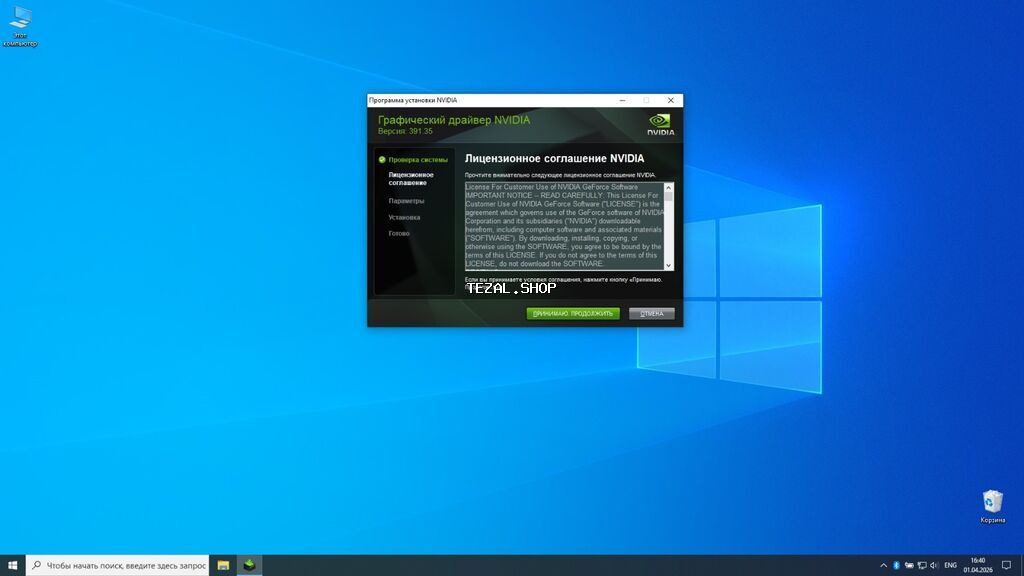Viewport: 1024px width, 576px height.
Task: Click the NVIDIA installer taskbar icon
Action: pos(249,565)
